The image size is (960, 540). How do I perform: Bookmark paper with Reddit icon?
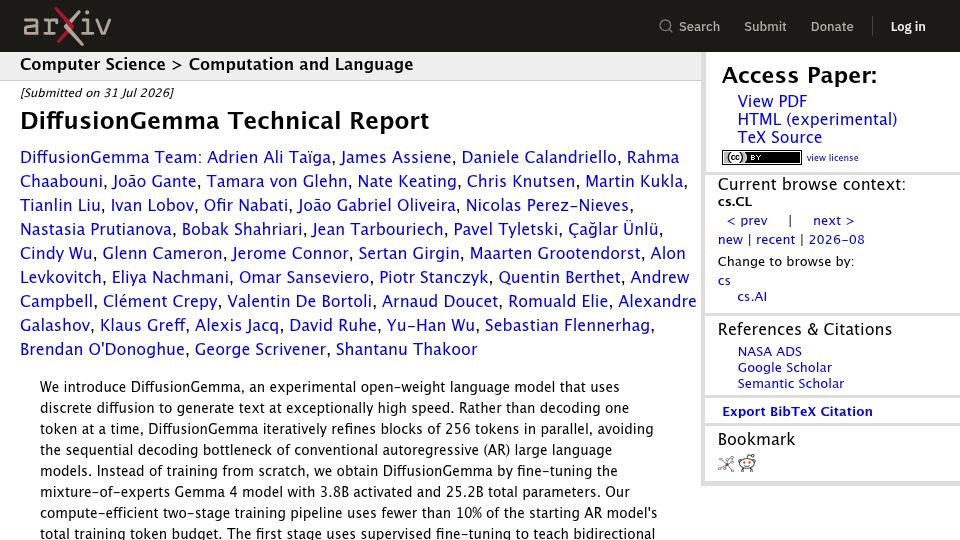pos(747,463)
